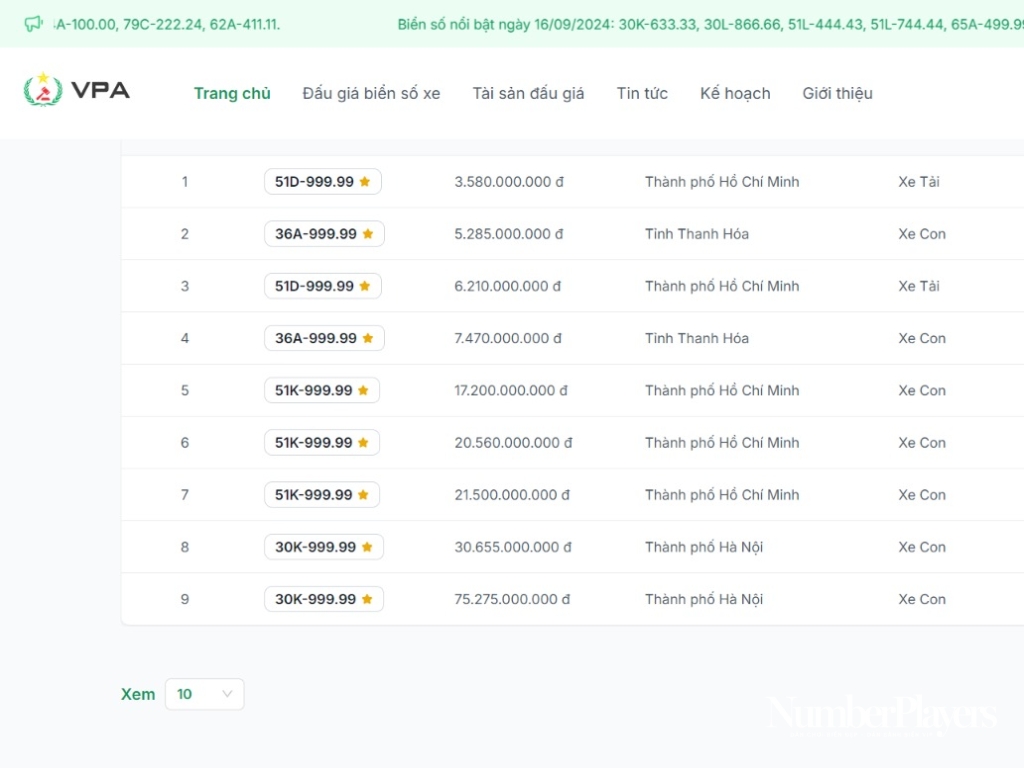Open plate 51K-999.99 priced 20.560.000.000 đ
Image resolution: width=1024 pixels, height=768 pixels.
(x=314, y=443)
